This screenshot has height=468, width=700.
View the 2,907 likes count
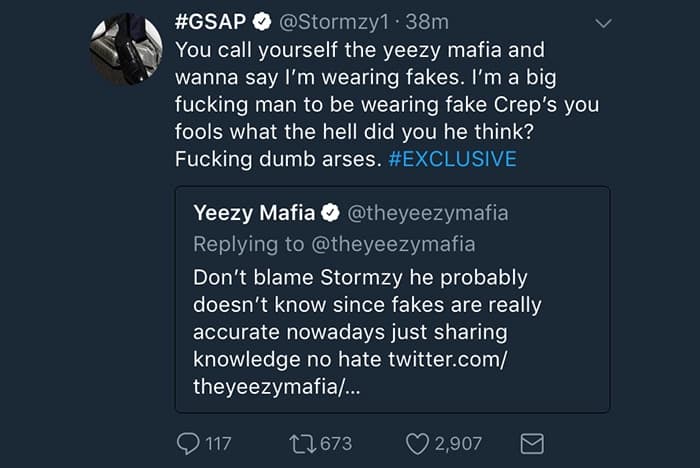(459, 442)
